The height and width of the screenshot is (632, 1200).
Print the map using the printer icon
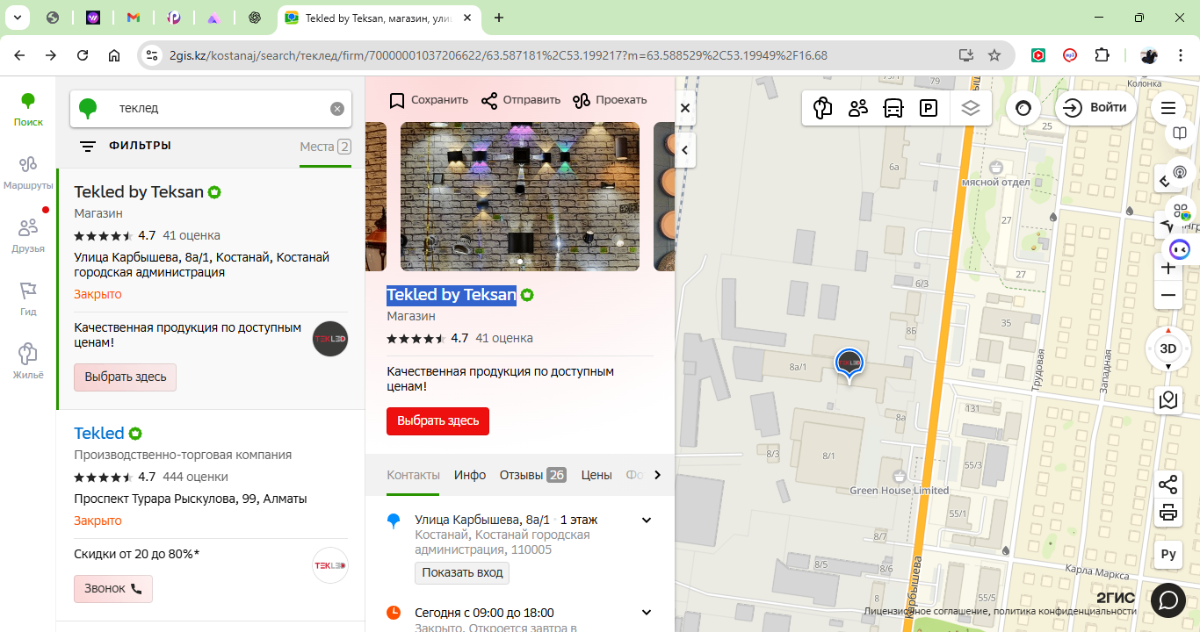1168,514
